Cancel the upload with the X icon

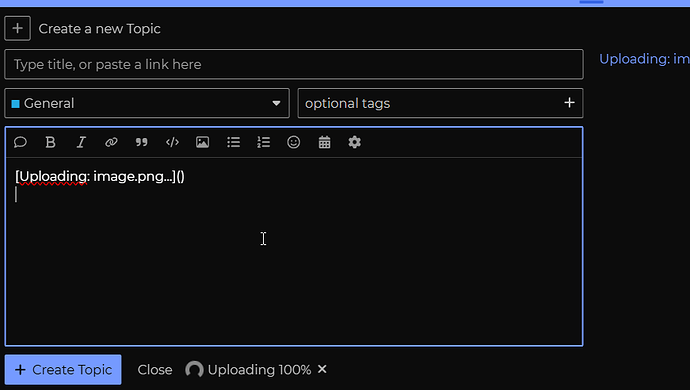pos(322,369)
